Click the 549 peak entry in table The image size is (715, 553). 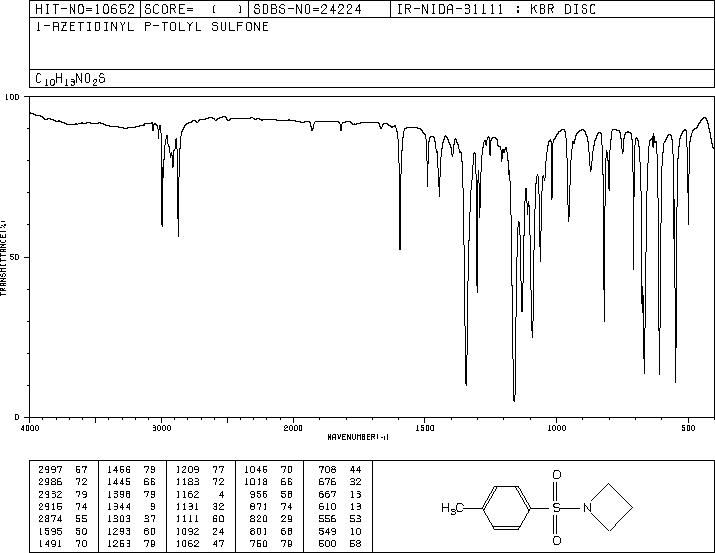point(340,531)
